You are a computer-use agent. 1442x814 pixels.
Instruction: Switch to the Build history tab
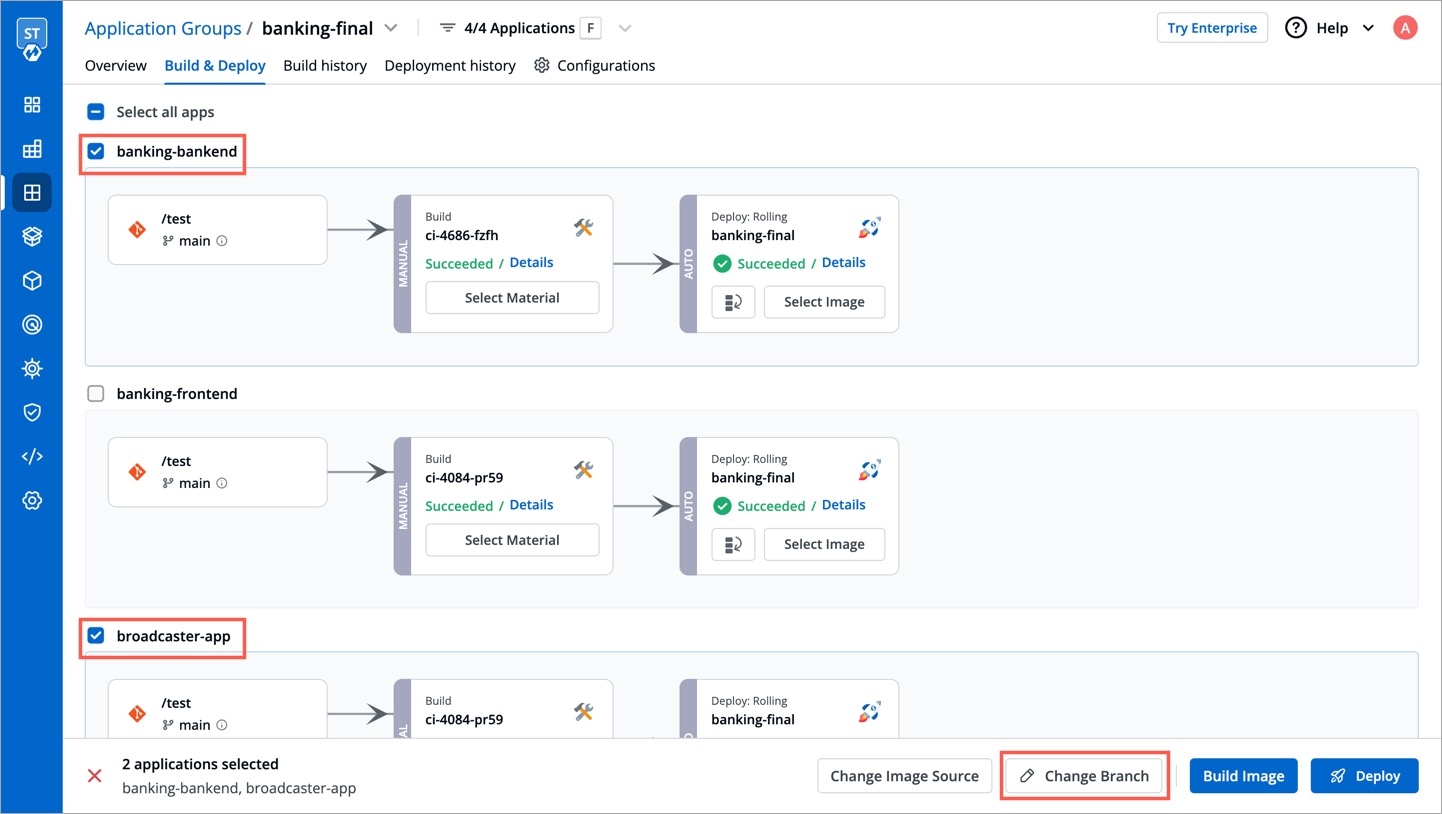coord(325,65)
